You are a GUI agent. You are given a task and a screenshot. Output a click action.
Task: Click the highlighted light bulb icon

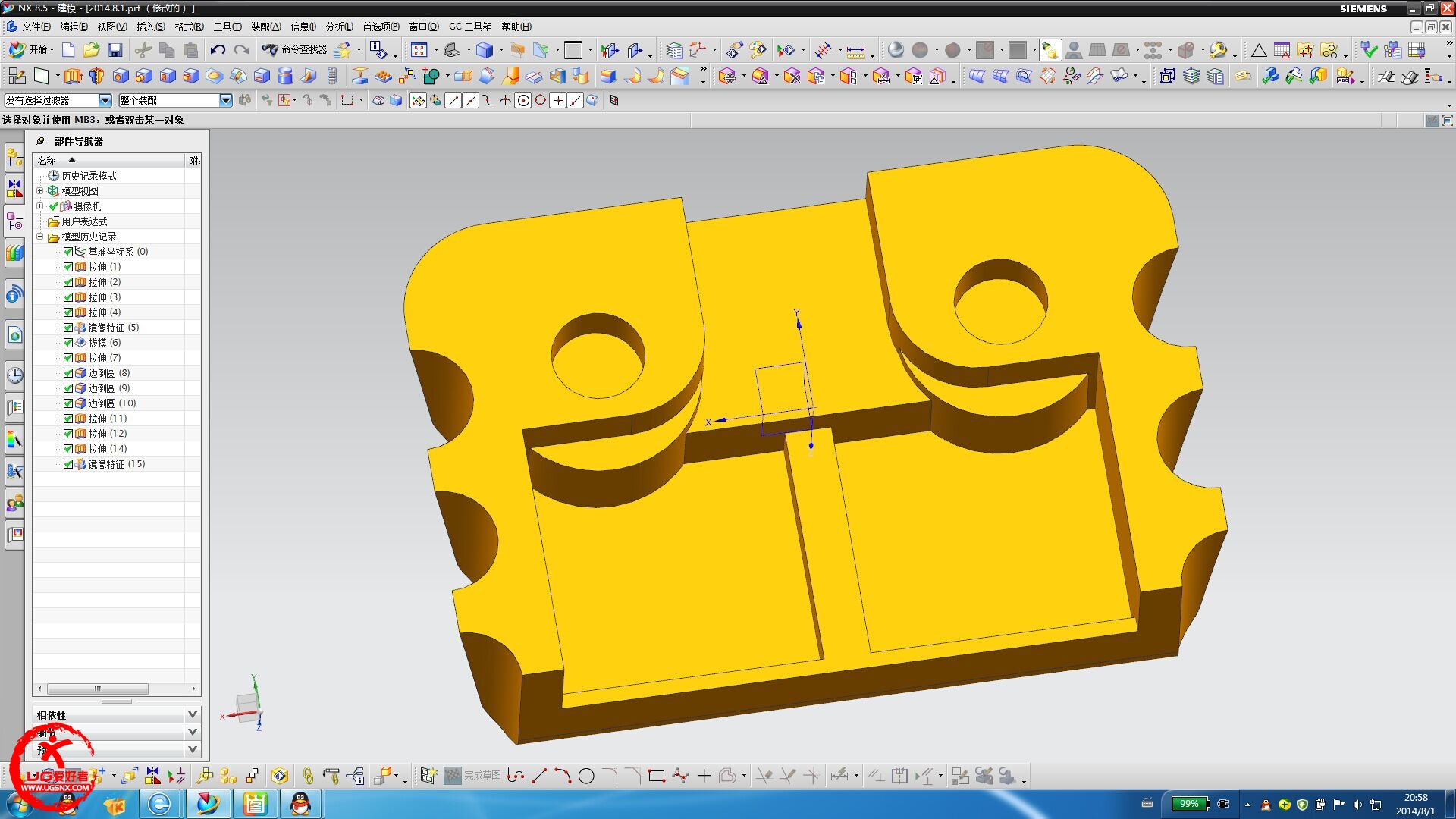(x=1050, y=50)
